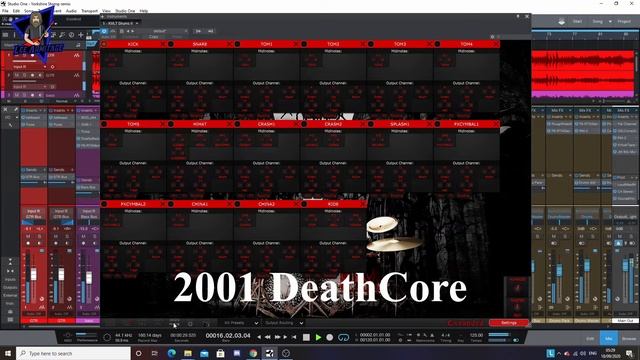The height and width of the screenshot is (360, 640).
Task: Remove the HIHAT pad using its X
Action: point(229,124)
